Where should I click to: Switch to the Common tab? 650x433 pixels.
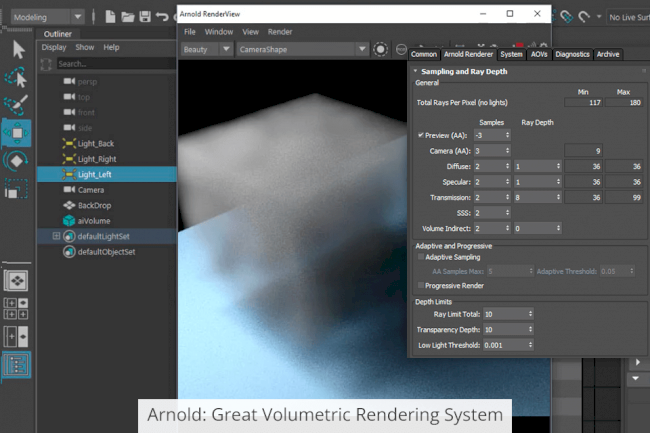point(424,54)
